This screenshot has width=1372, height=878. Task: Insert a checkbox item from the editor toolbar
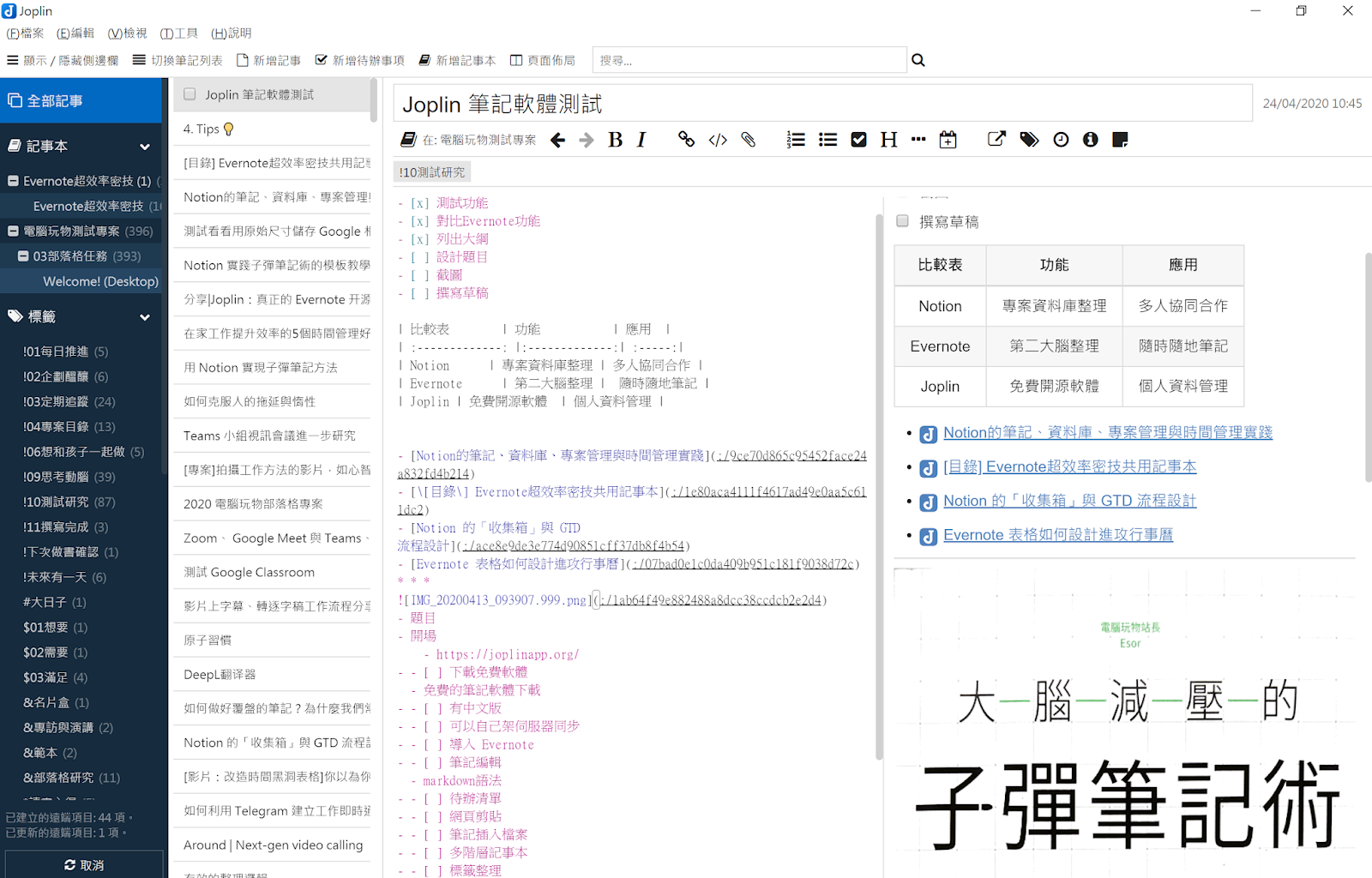tap(858, 140)
